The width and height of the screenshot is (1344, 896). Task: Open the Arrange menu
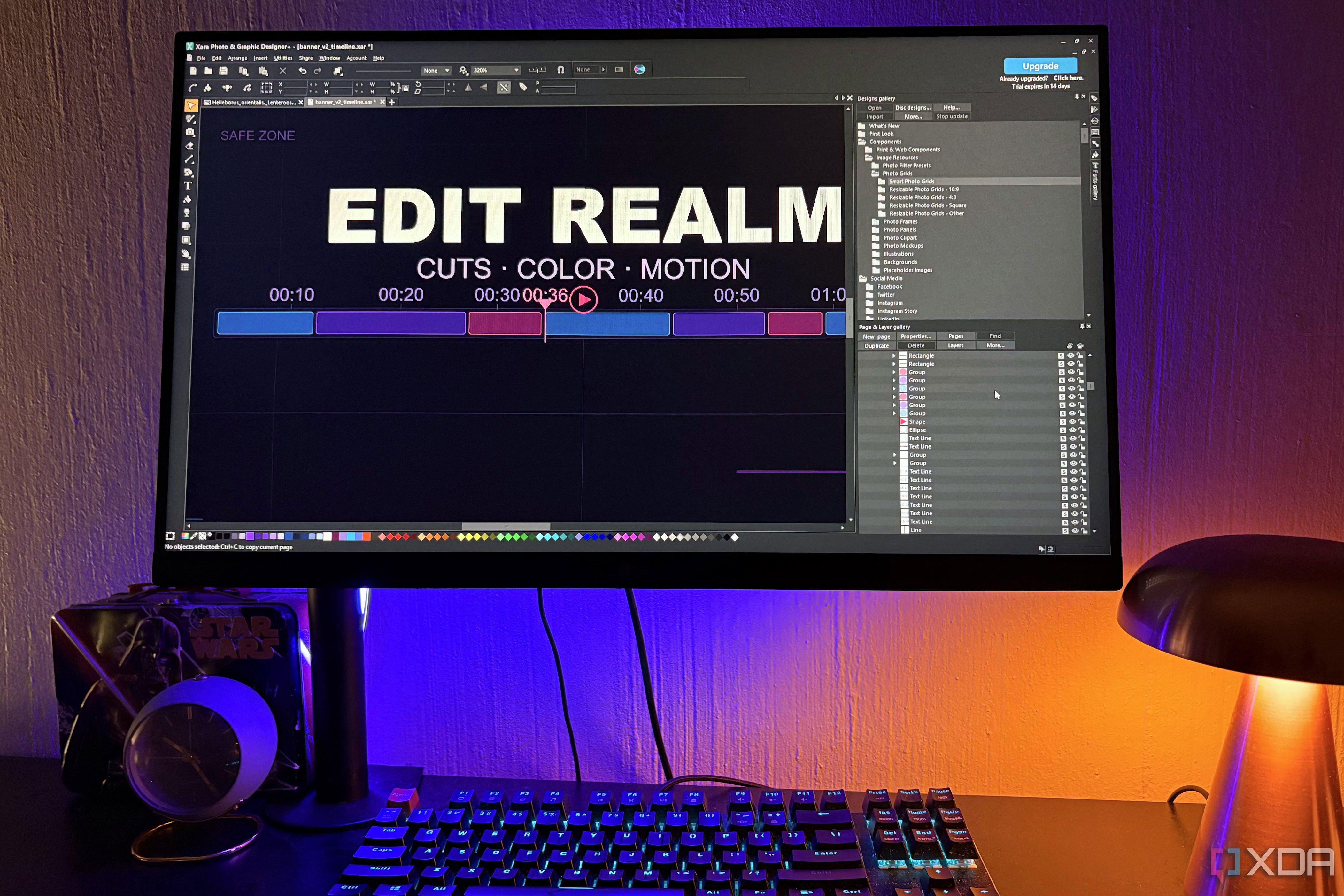pos(237,58)
